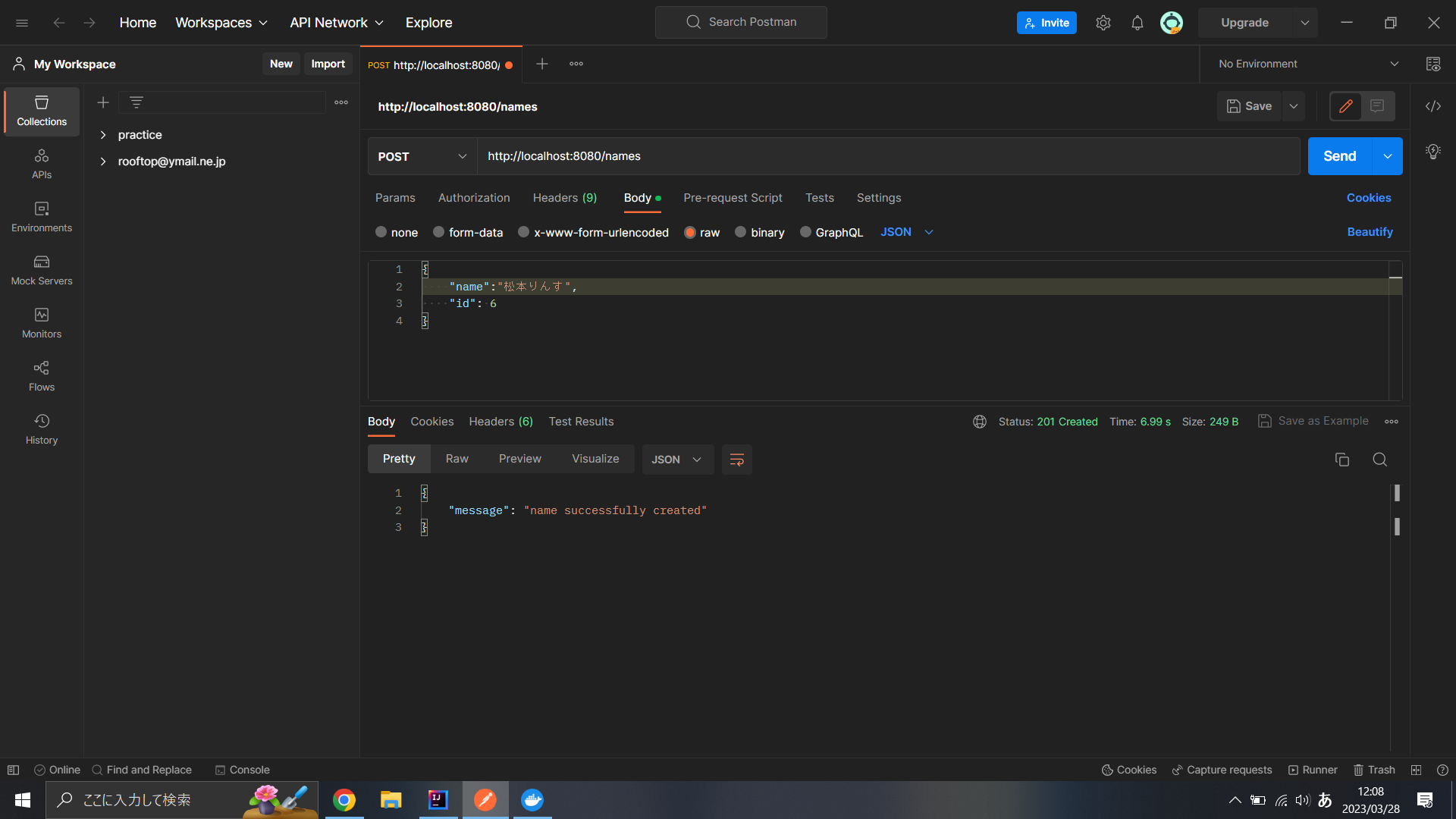This screenshot has width=1456, height=819.
Task: Open the Environments sidebar section
Action: 42,217
